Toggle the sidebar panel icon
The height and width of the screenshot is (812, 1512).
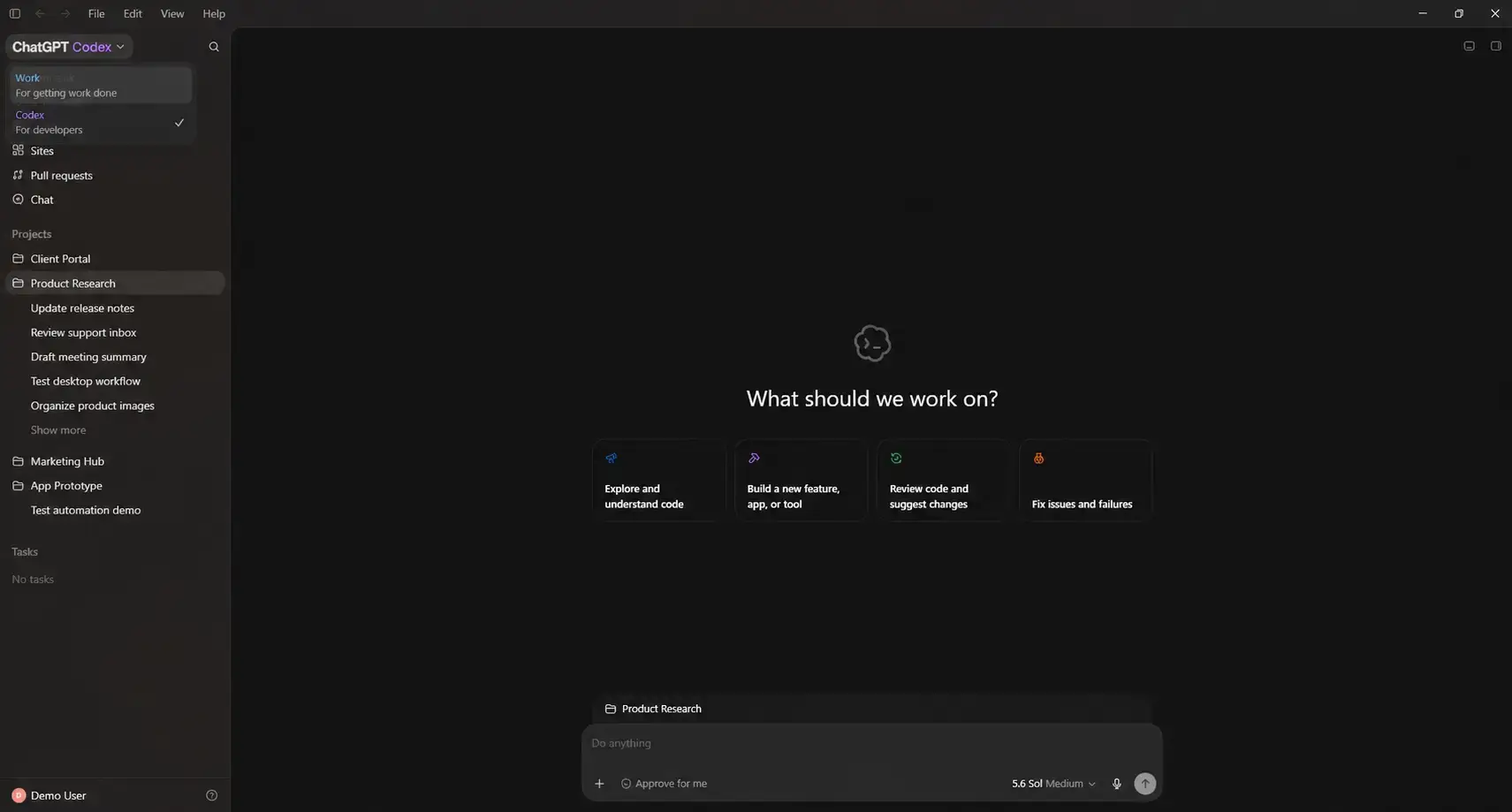click(15, 14)
